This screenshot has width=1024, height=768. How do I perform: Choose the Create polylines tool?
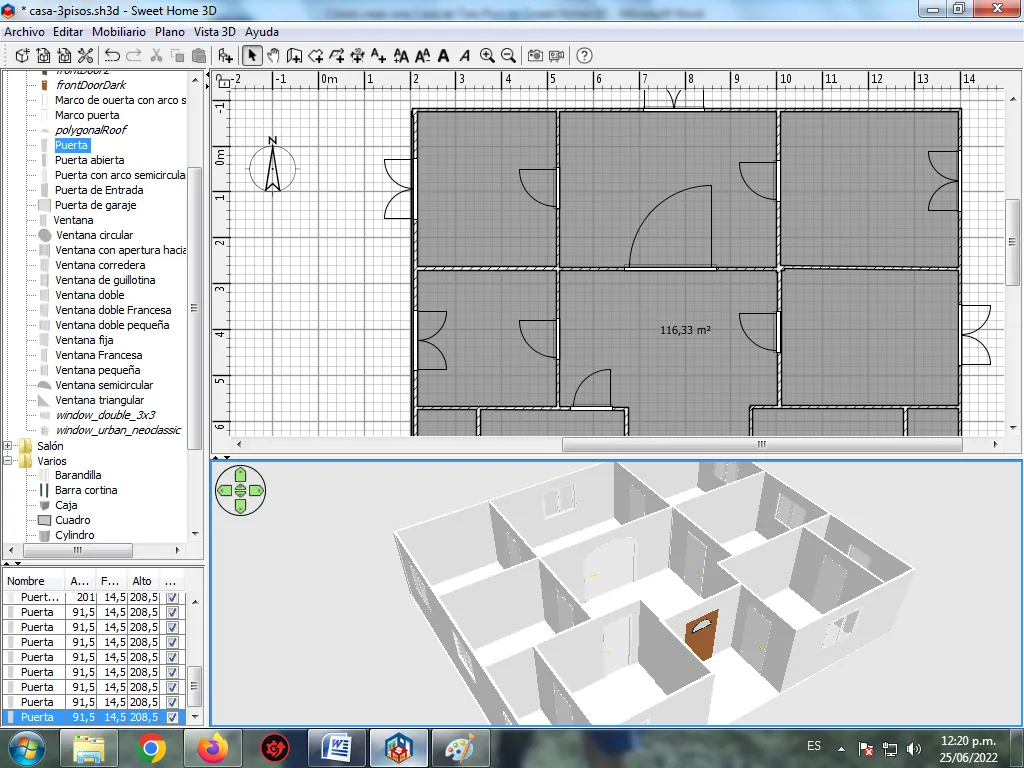point(336,56)
